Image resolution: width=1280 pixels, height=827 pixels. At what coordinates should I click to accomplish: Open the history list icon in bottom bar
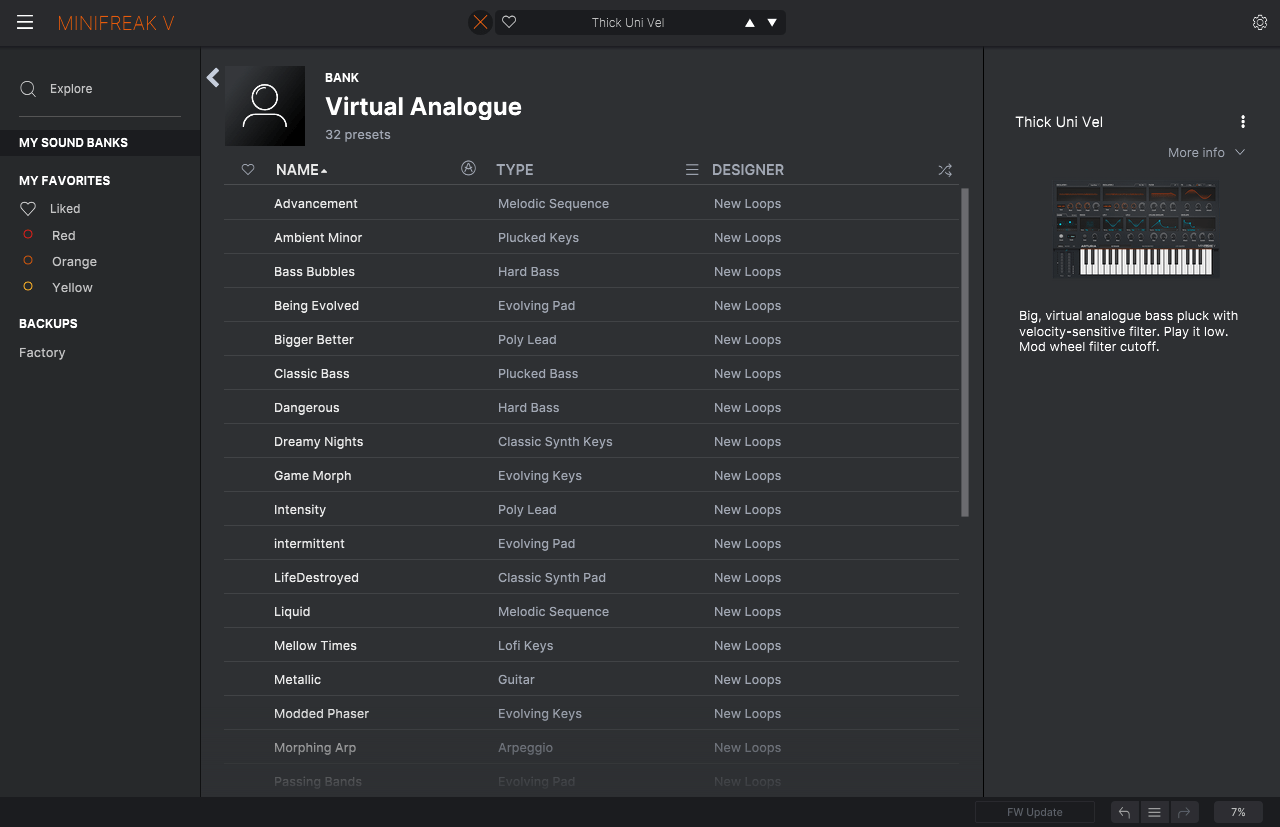(x=1154, y=812)
